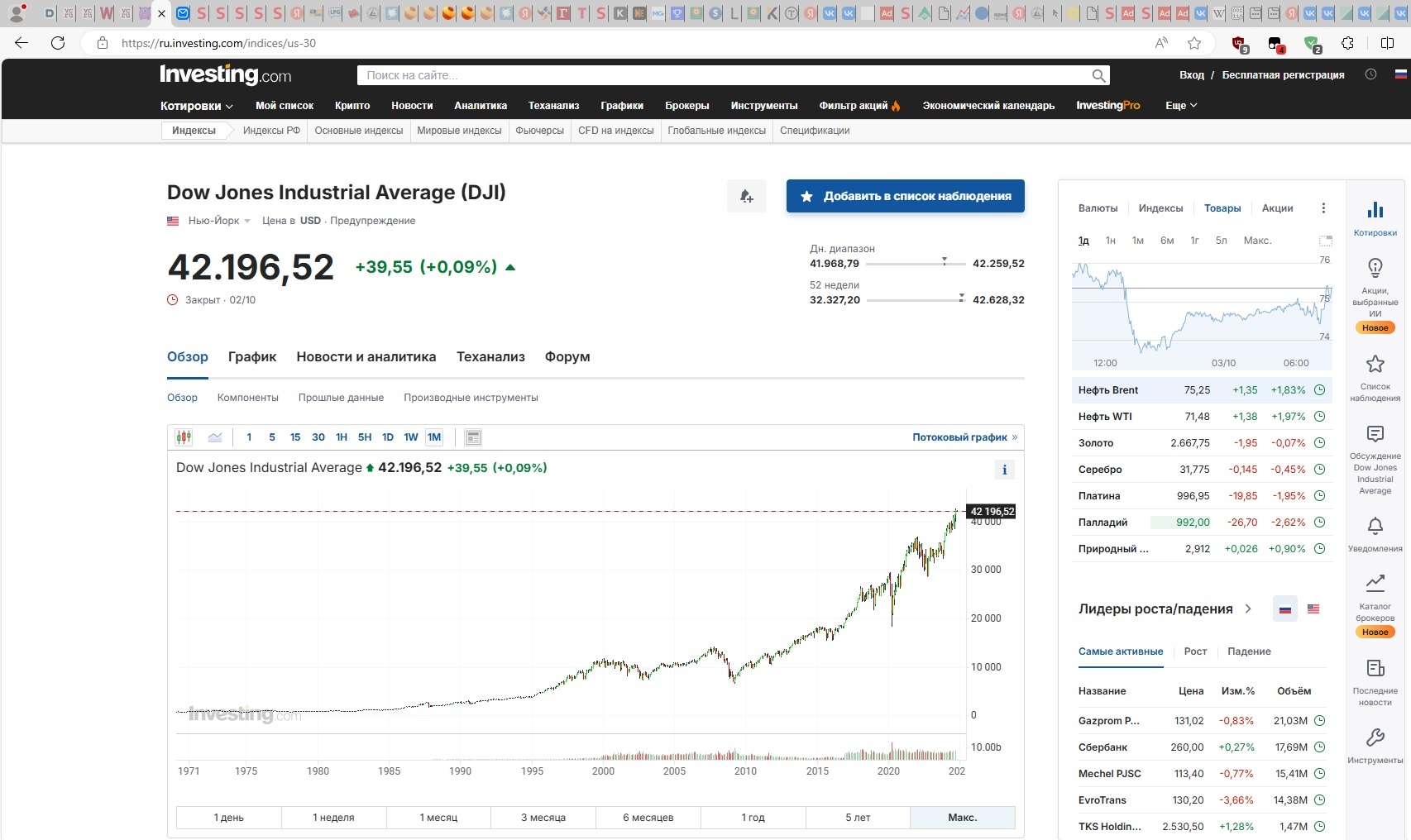1411x840 pixels.
Task: Add Dow Jones to watchlist button
Action: coord(906,196)
